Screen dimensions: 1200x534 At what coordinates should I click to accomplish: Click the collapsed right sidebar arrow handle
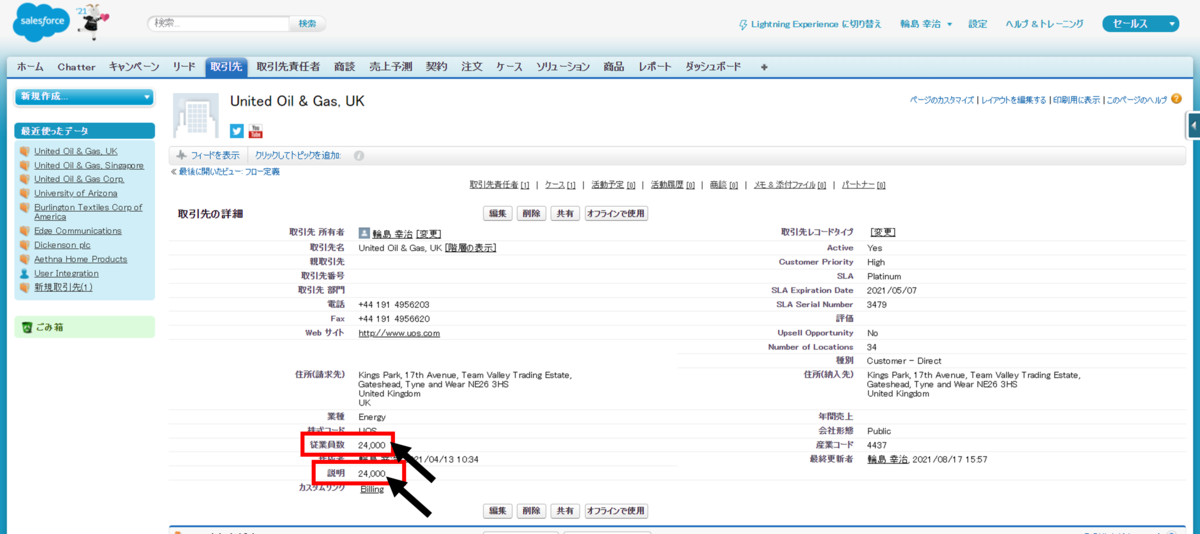tap(1194, 125)
